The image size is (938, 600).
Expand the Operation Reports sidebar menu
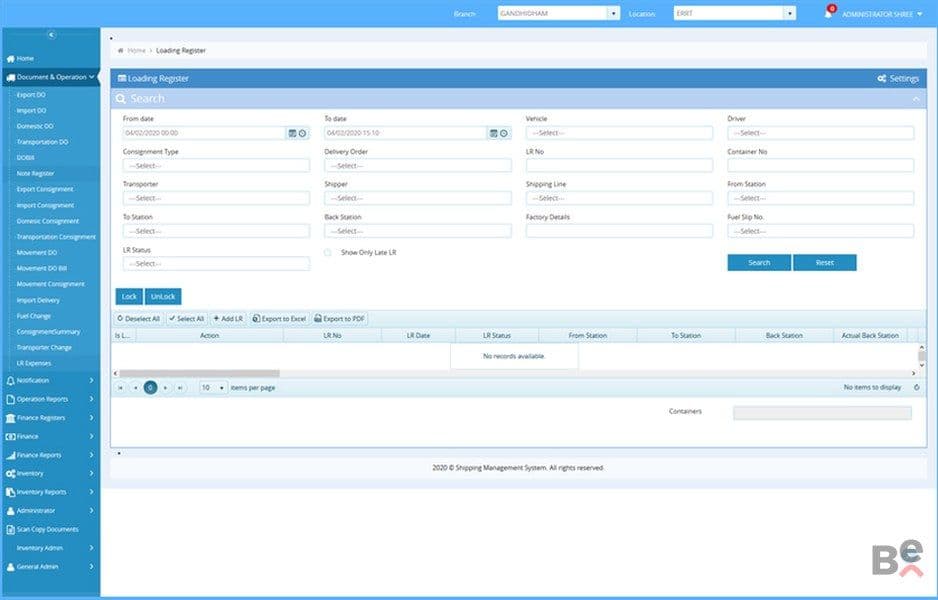[50, 399]
